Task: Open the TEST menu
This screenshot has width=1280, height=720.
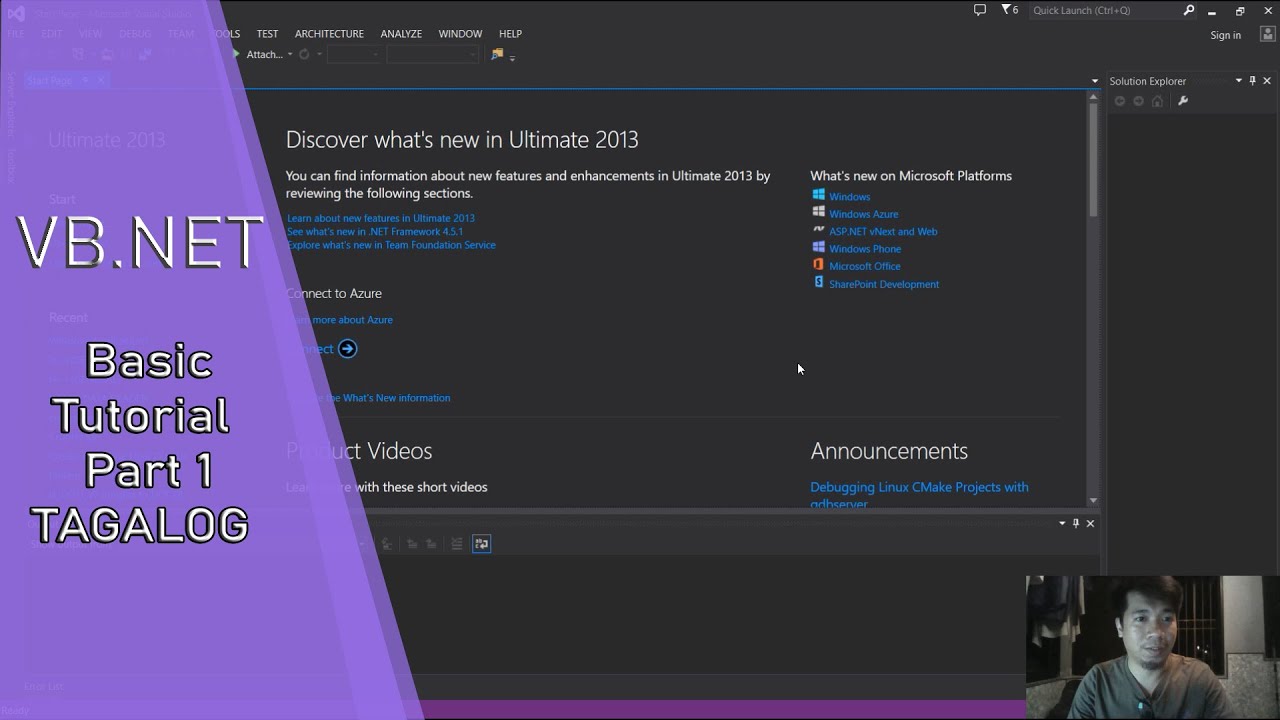Action: pyautogui.click(x=267, y=34)
